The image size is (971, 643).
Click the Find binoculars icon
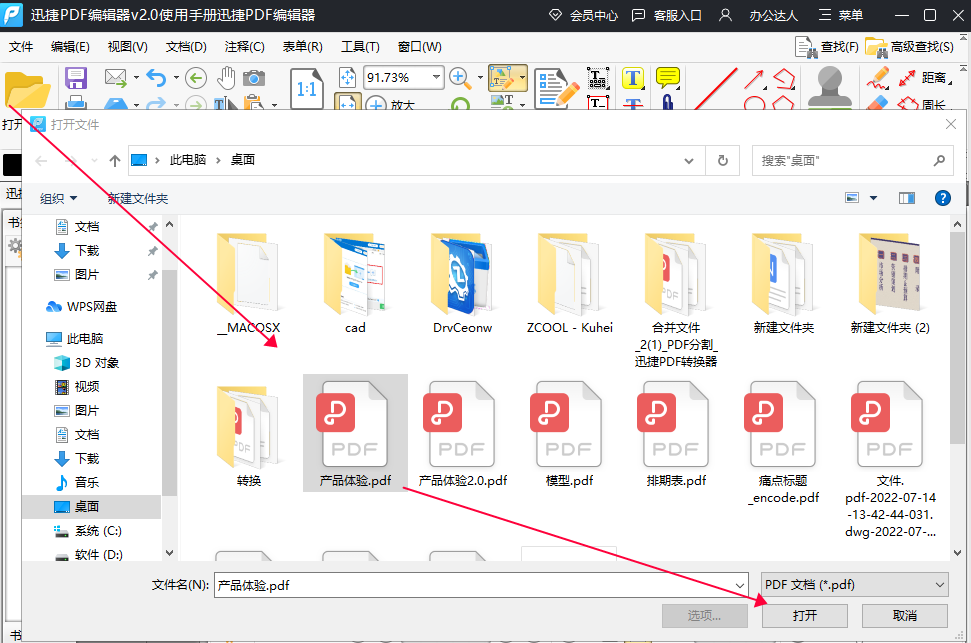(807, 47)
